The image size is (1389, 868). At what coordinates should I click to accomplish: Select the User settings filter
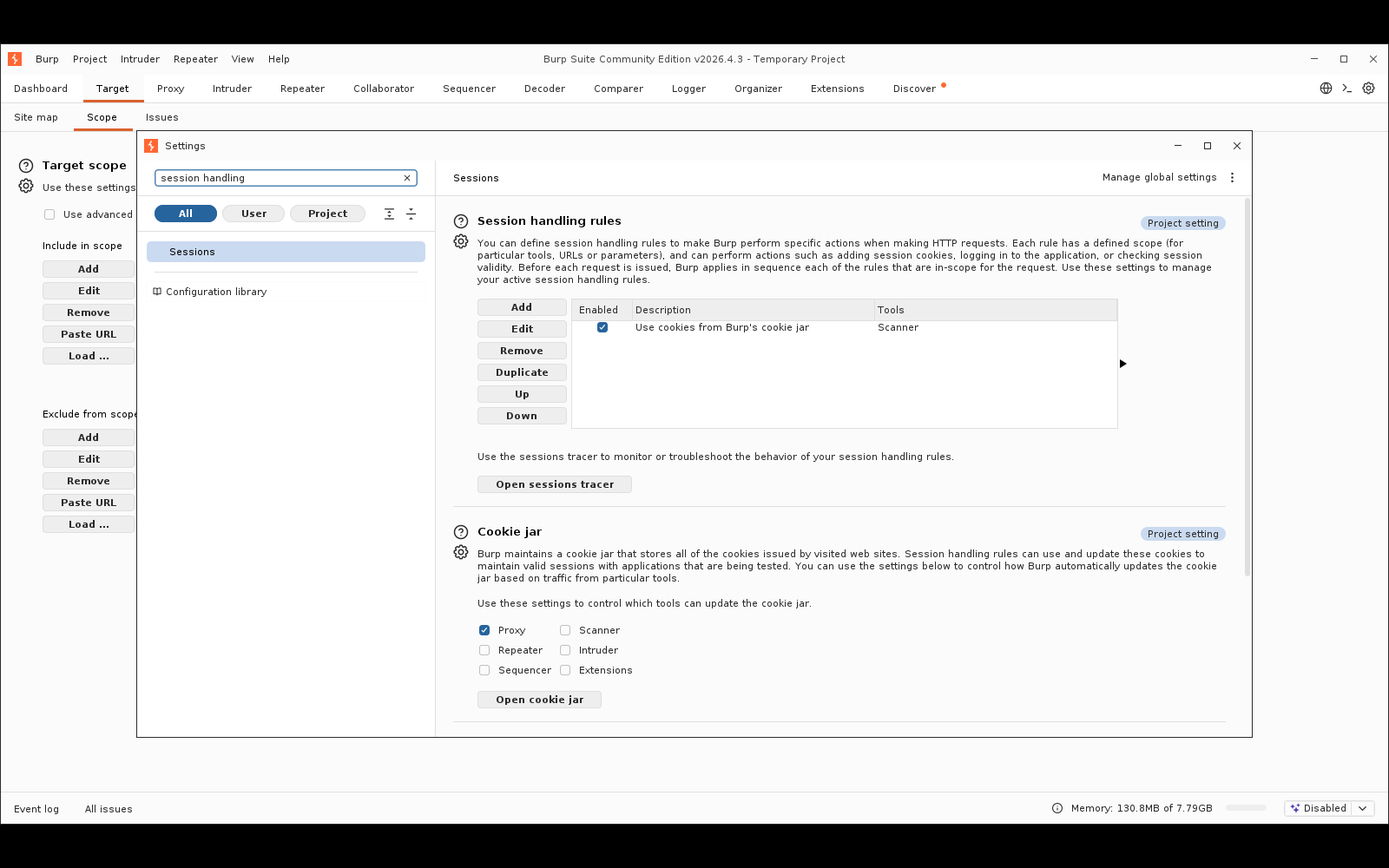point(253,214)
